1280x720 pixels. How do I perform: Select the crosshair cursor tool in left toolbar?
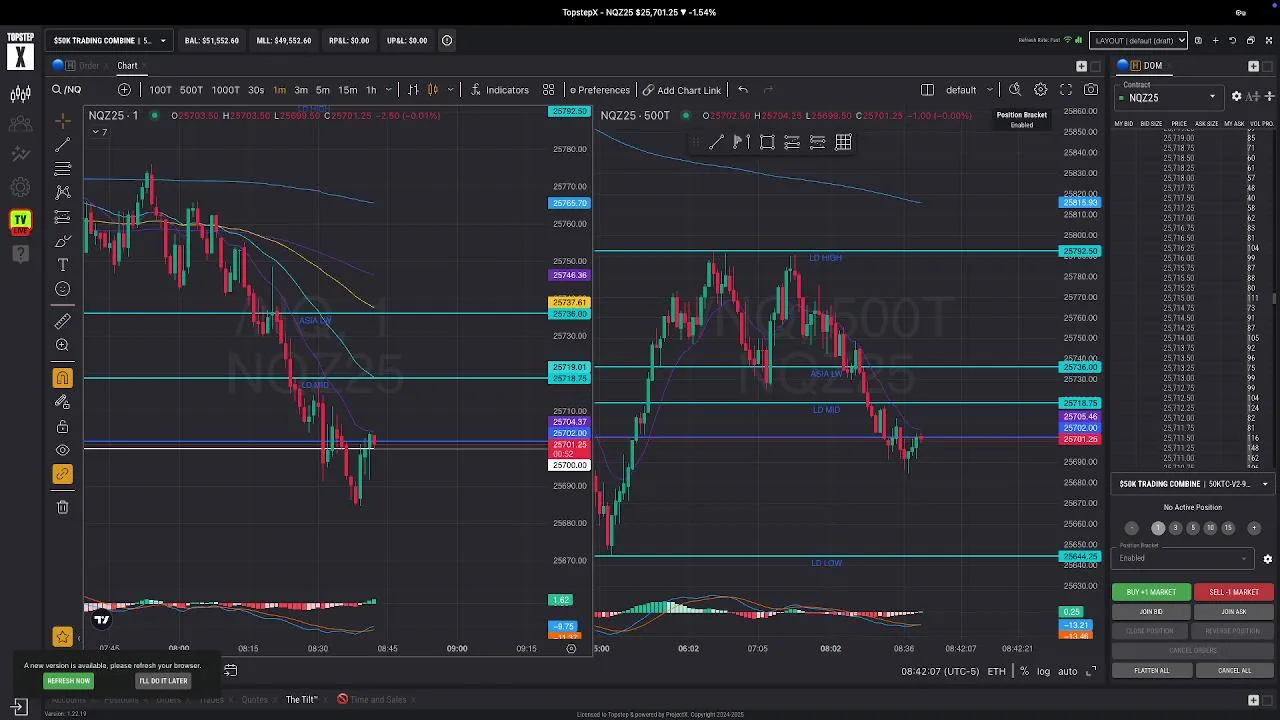62,120
